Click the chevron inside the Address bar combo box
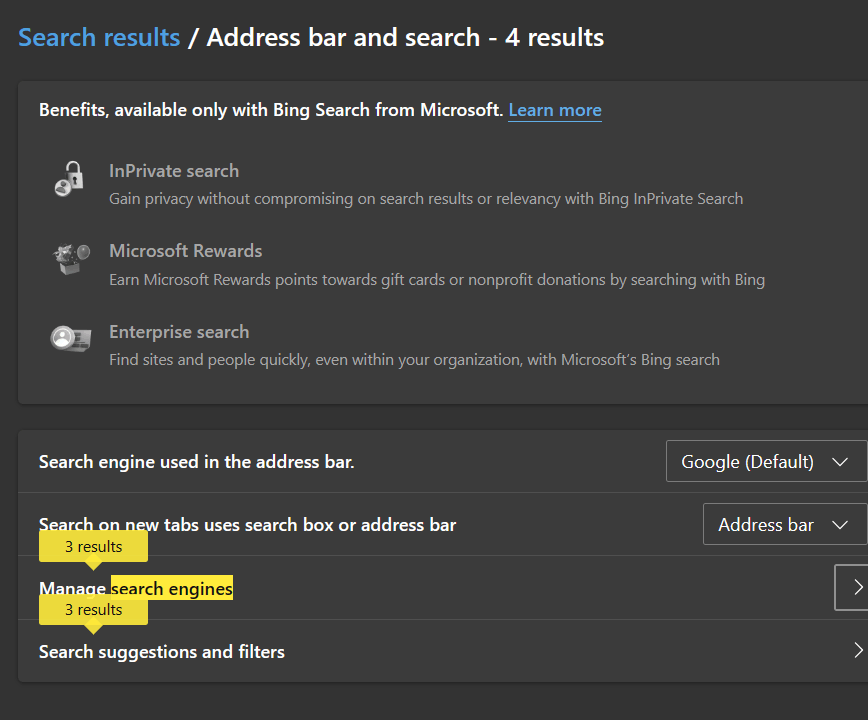The width and height of the screenshot is (868, 720). 840,525
